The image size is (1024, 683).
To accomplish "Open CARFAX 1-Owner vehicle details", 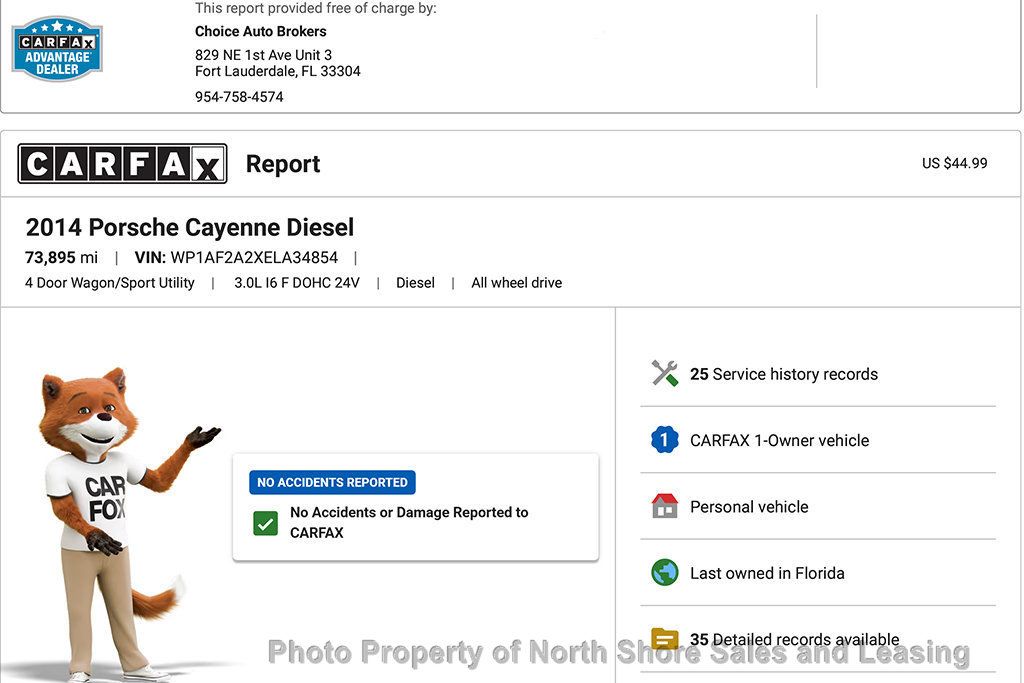I will point(779,440).
